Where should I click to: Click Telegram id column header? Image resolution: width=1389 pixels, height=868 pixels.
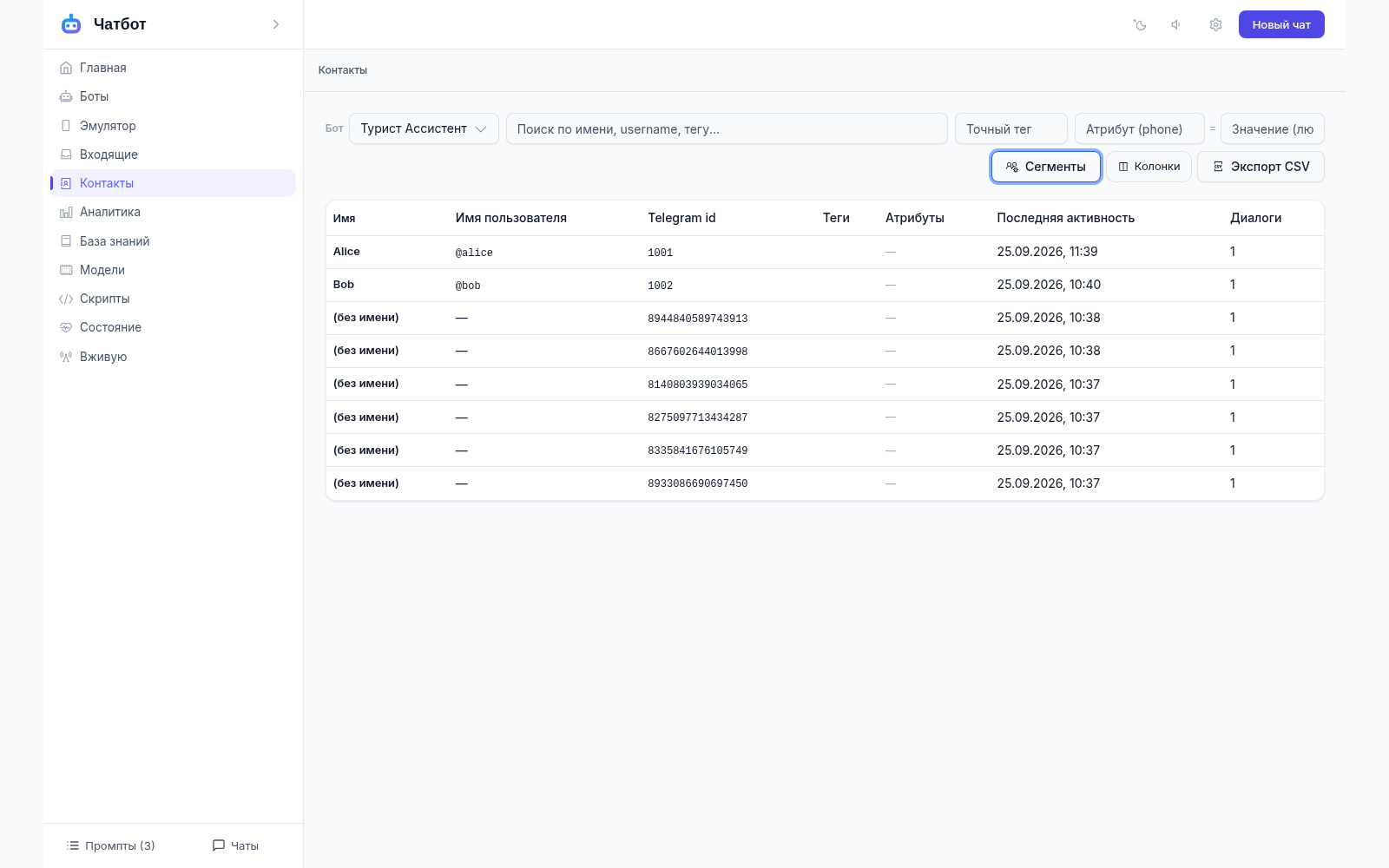tap(681, 218)
